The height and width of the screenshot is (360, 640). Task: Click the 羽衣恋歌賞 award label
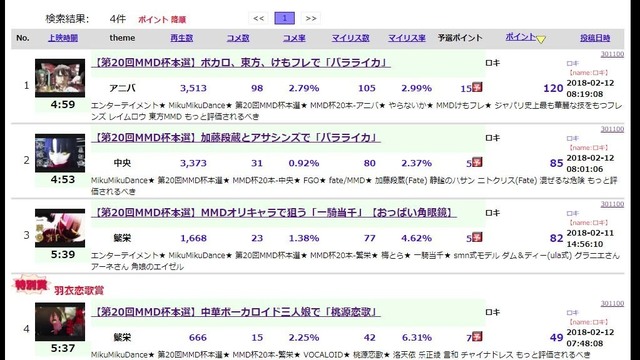pyautogui.click(x=79, y=290)
